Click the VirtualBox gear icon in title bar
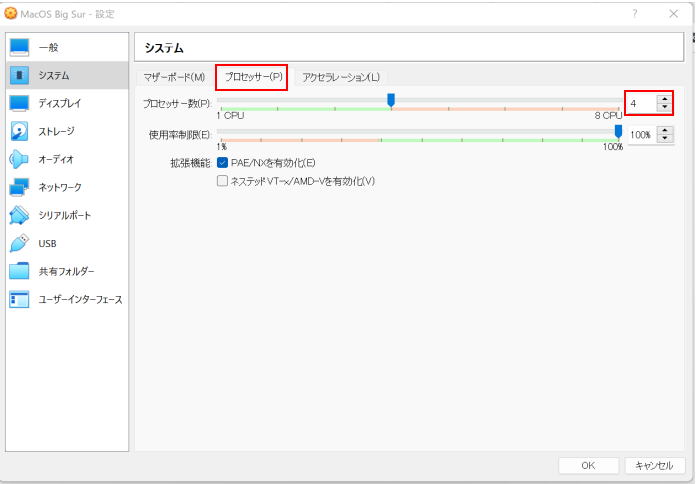The width and height of the screenshot is (697, 484). pos(10,14)
